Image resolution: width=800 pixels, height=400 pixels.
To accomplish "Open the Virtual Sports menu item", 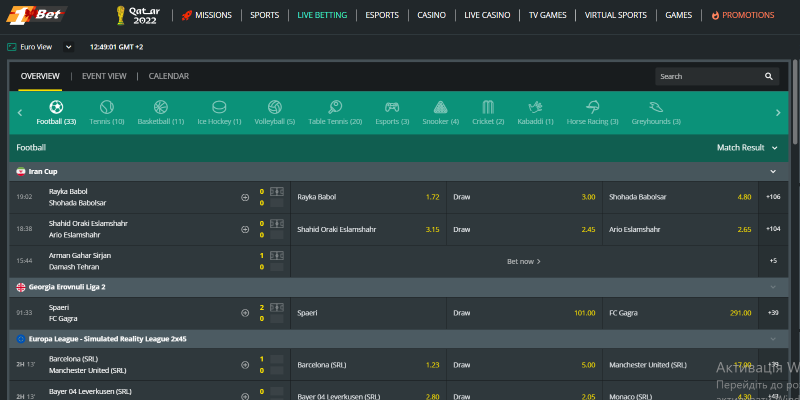I will [x=615, y=15].
